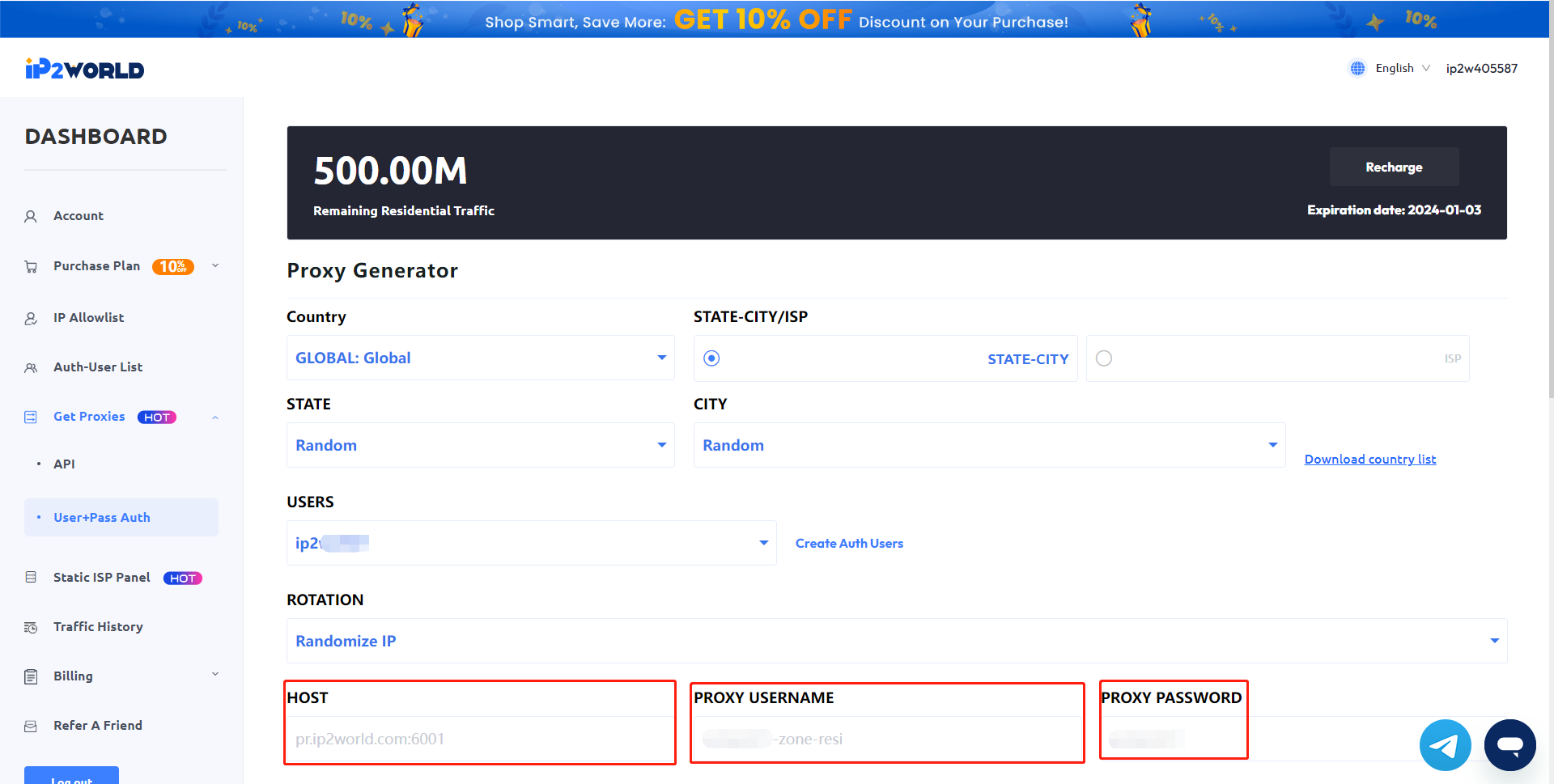The width and height of the screenshot is (1554, 784).
Task: Click the 10% OFF promo banner
Action: (775, 19)
